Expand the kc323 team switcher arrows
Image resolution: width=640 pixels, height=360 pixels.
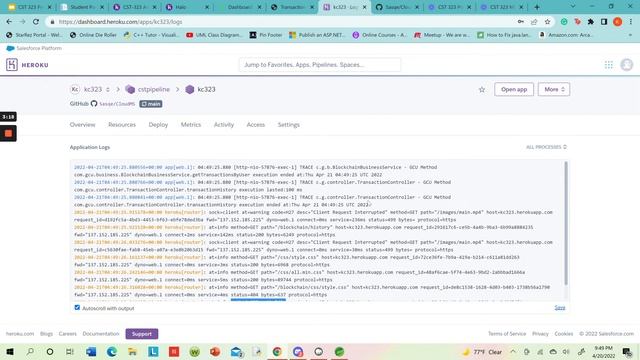coord(108,89)
